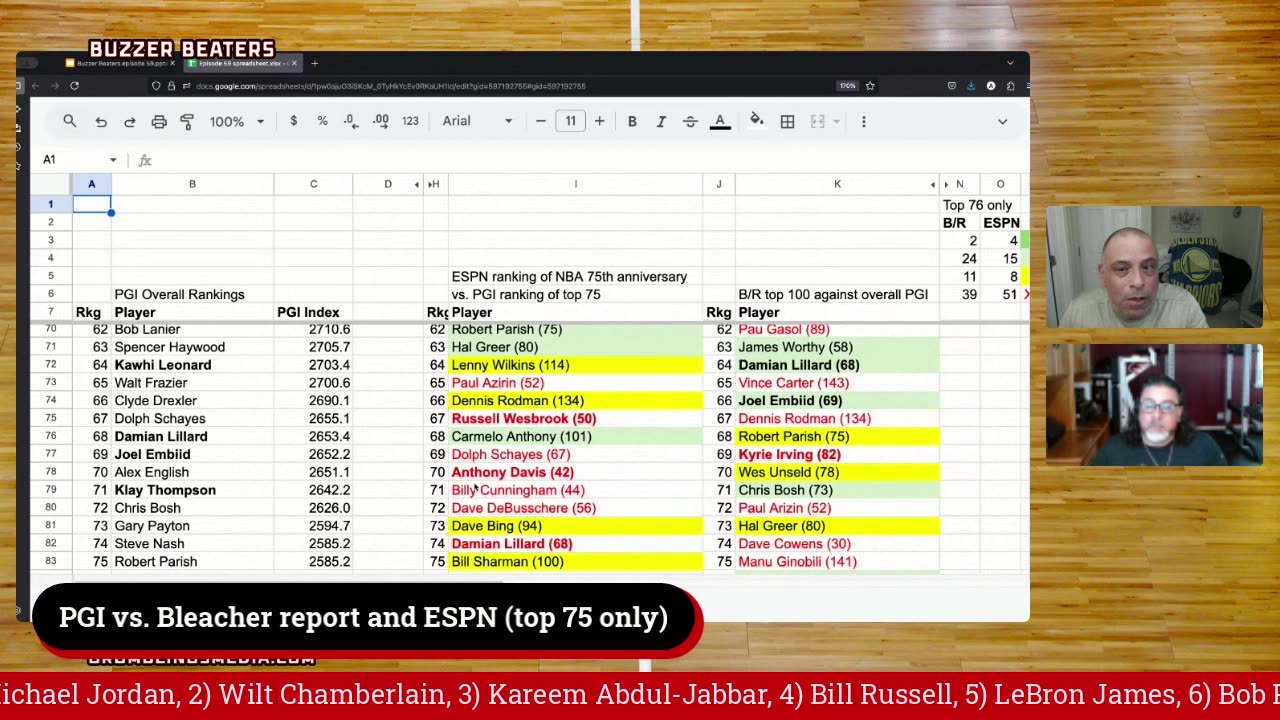Decrease decimal places
Viewport: 1280px width, 720px height.
click(351, 121)
